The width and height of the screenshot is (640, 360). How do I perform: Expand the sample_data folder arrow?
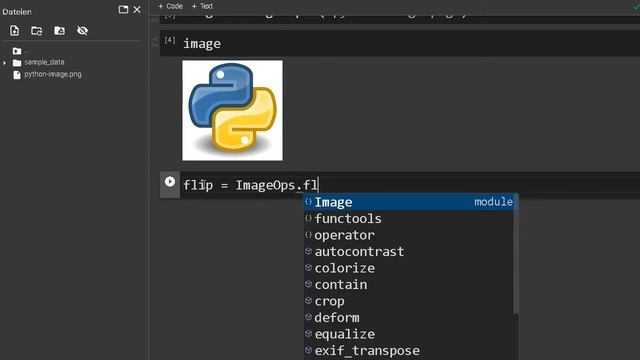click(4, 63)
